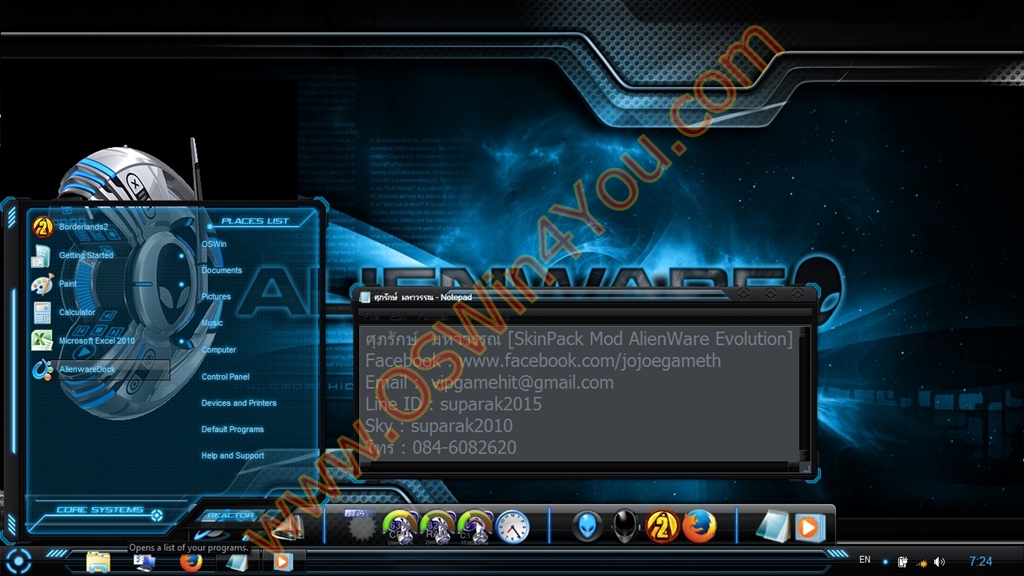
Task: Click the Sky suparak2010 line in Notepad
Action: (439, 426)
